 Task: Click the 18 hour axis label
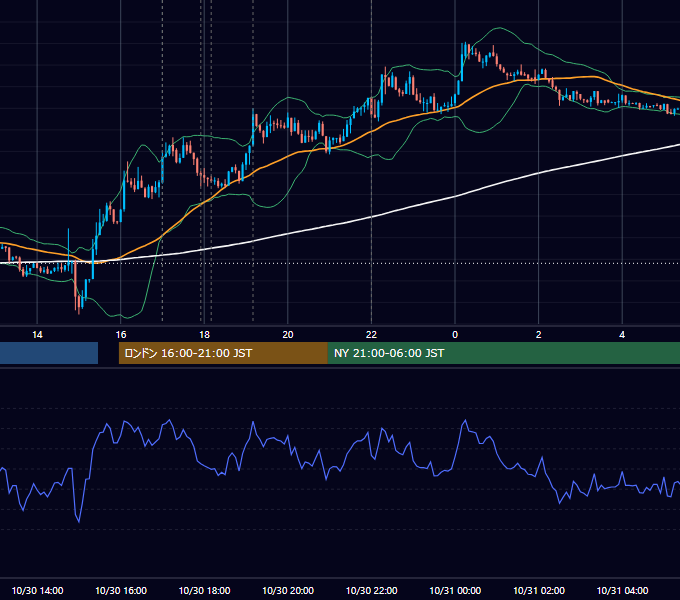pyautogui.click(x=204, y=335)
